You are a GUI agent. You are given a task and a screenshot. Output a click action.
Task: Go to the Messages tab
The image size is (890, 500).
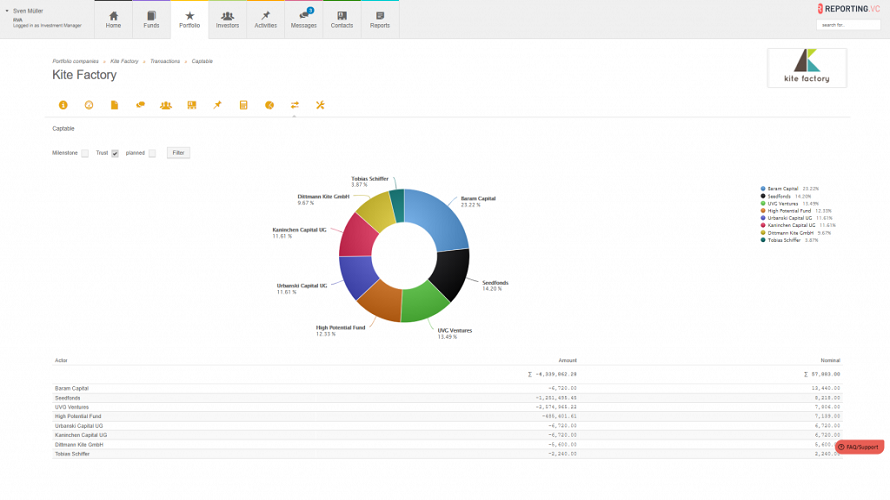(x=303, y=19)
